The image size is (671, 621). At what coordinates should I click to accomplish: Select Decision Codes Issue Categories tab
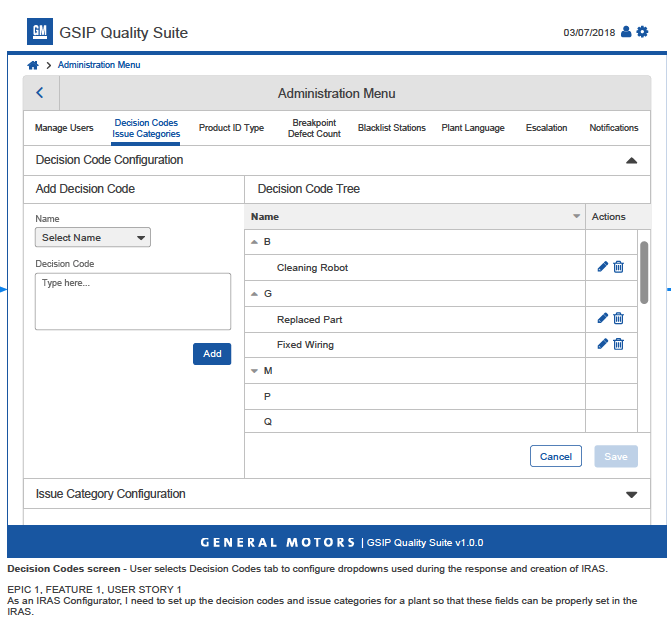(x=146, y=128)
